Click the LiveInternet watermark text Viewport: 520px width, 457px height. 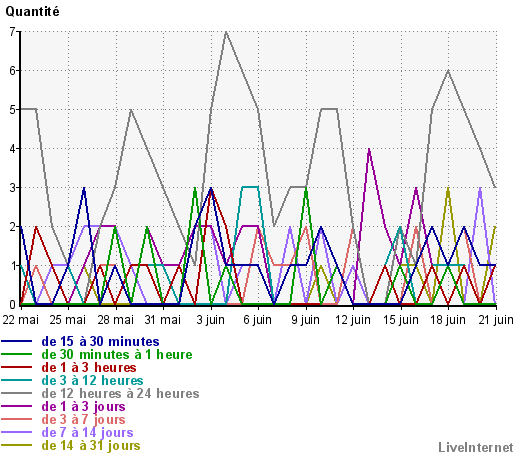coord(476,447)
